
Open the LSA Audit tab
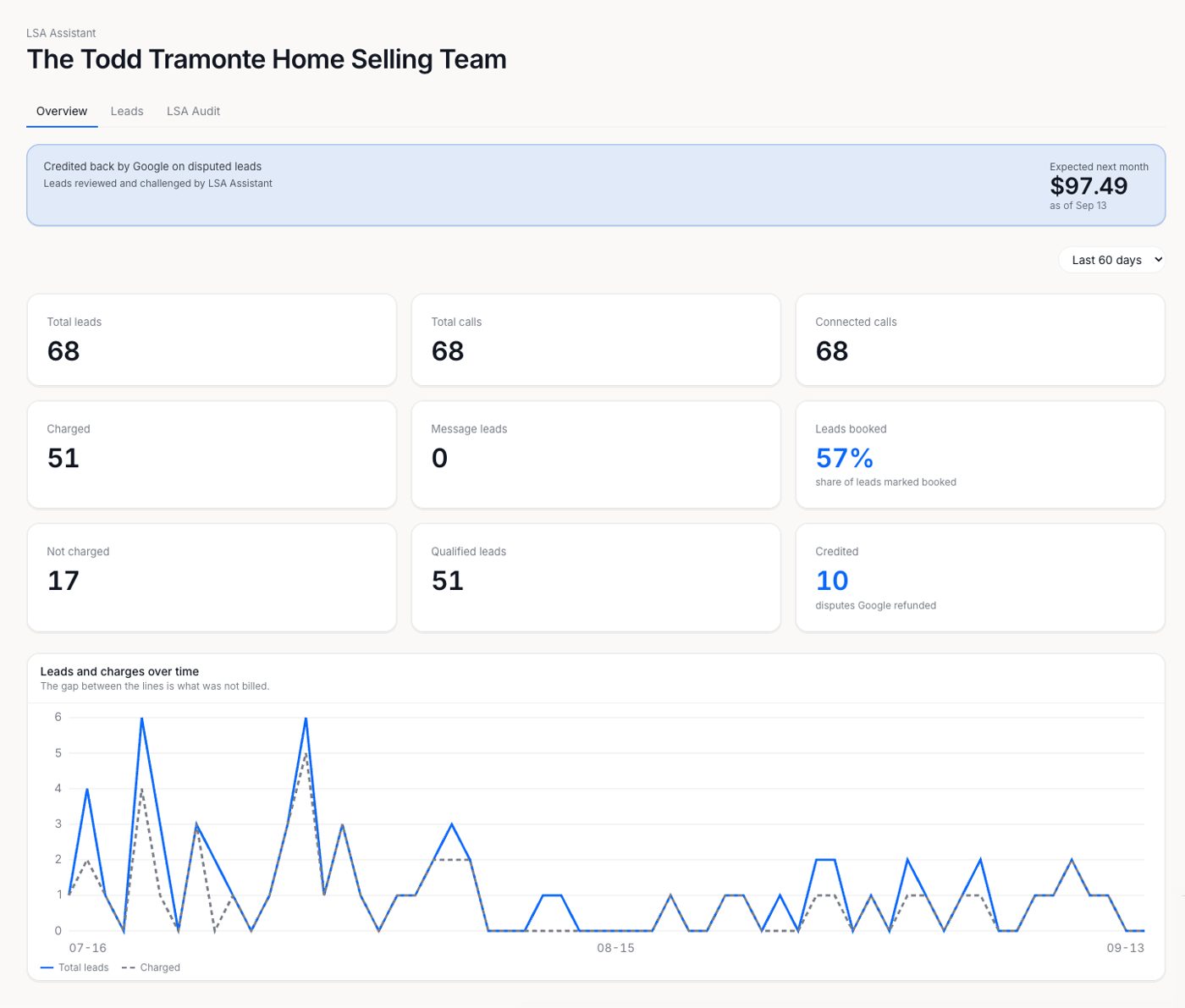pos(193,111)
